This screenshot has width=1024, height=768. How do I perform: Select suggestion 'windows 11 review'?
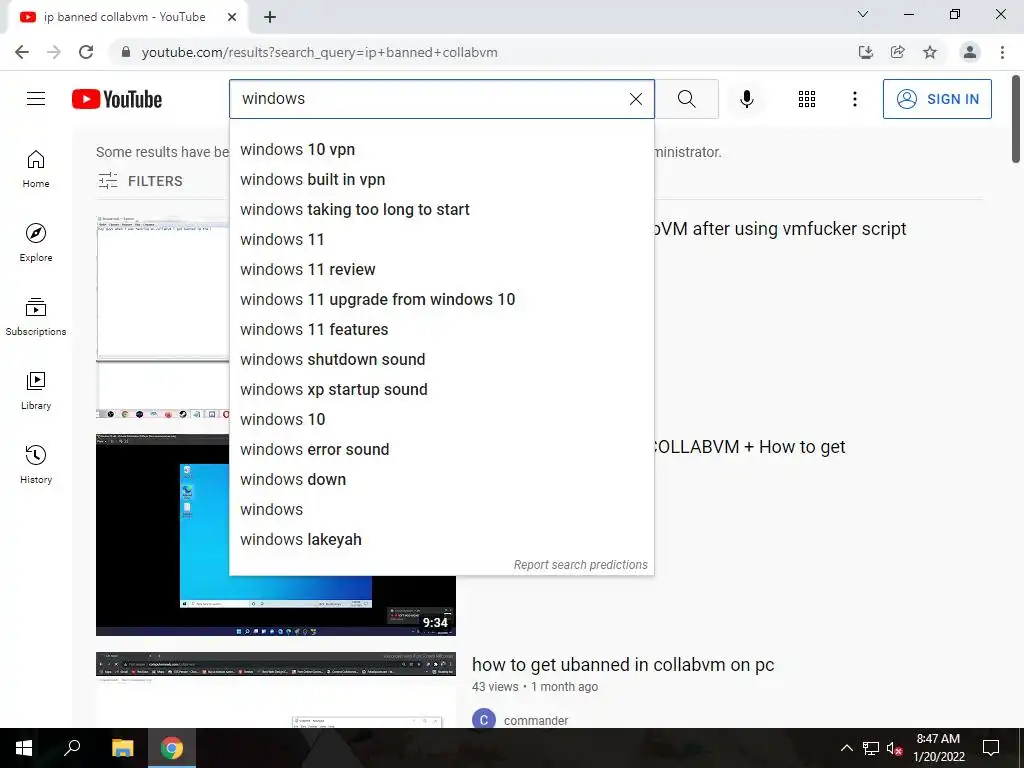(441, 270)
